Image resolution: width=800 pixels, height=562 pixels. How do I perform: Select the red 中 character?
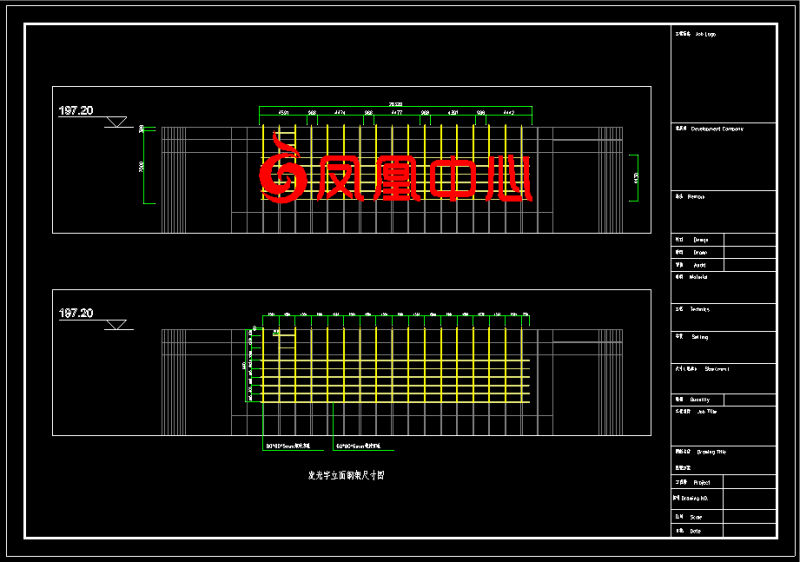tap(453, 178)
